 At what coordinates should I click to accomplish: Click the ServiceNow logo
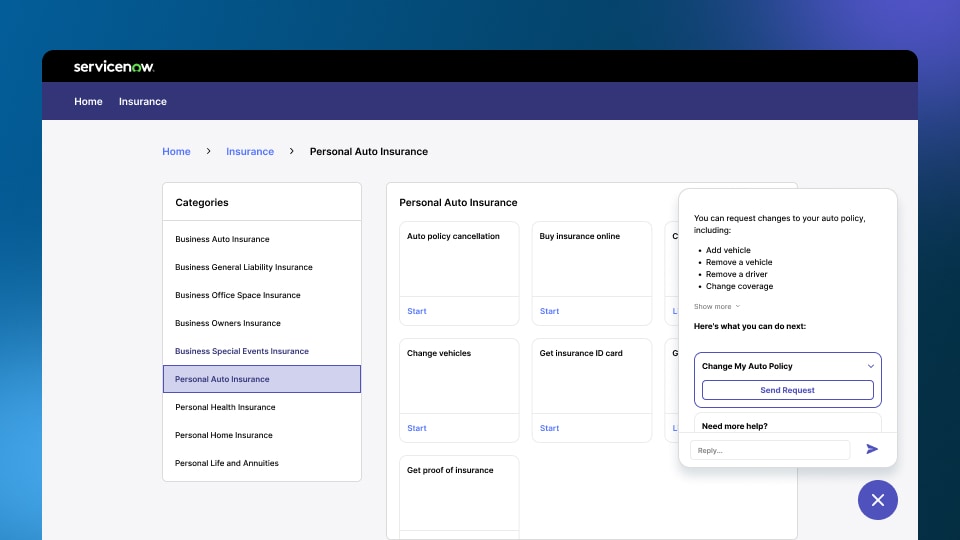pyautogui.click(x=114, y=67)
